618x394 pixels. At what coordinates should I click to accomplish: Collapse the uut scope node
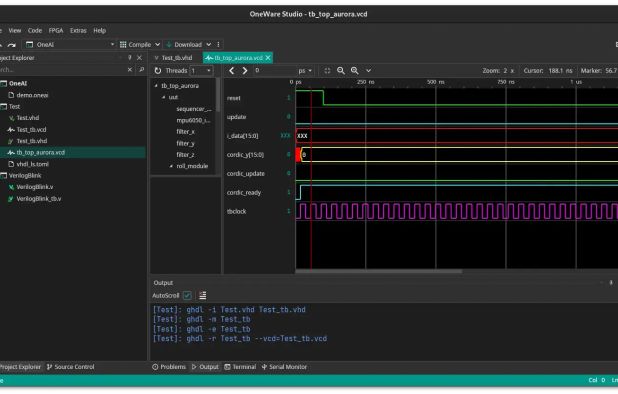click(x=164, y=97)
